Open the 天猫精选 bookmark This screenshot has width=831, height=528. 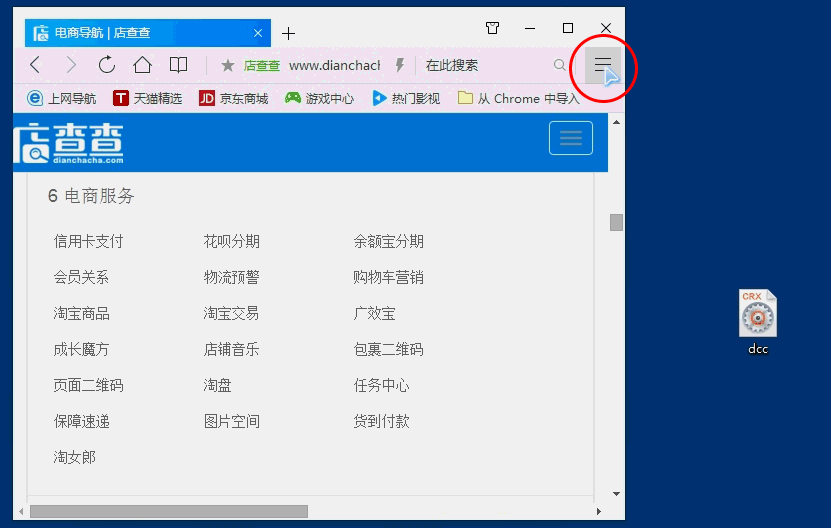[x=147, y=99]
